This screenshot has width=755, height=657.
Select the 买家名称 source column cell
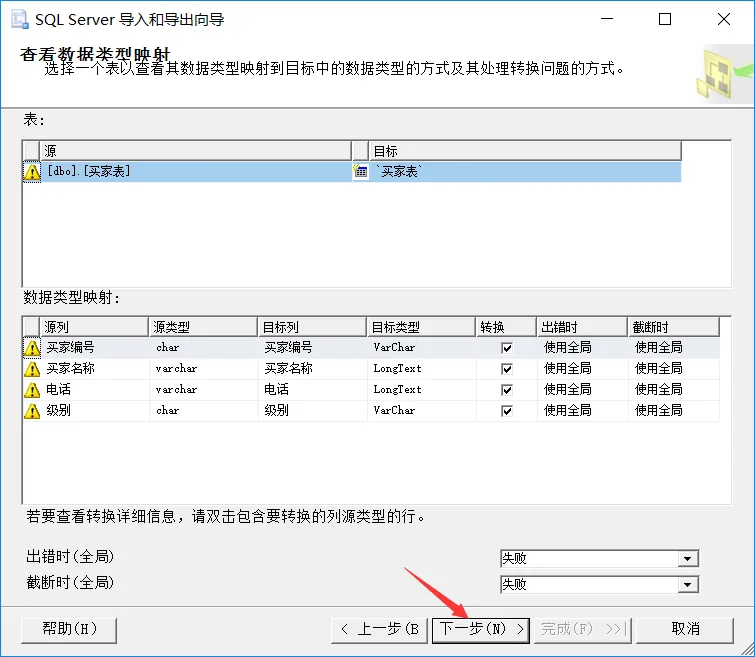[x=95, y=368]
